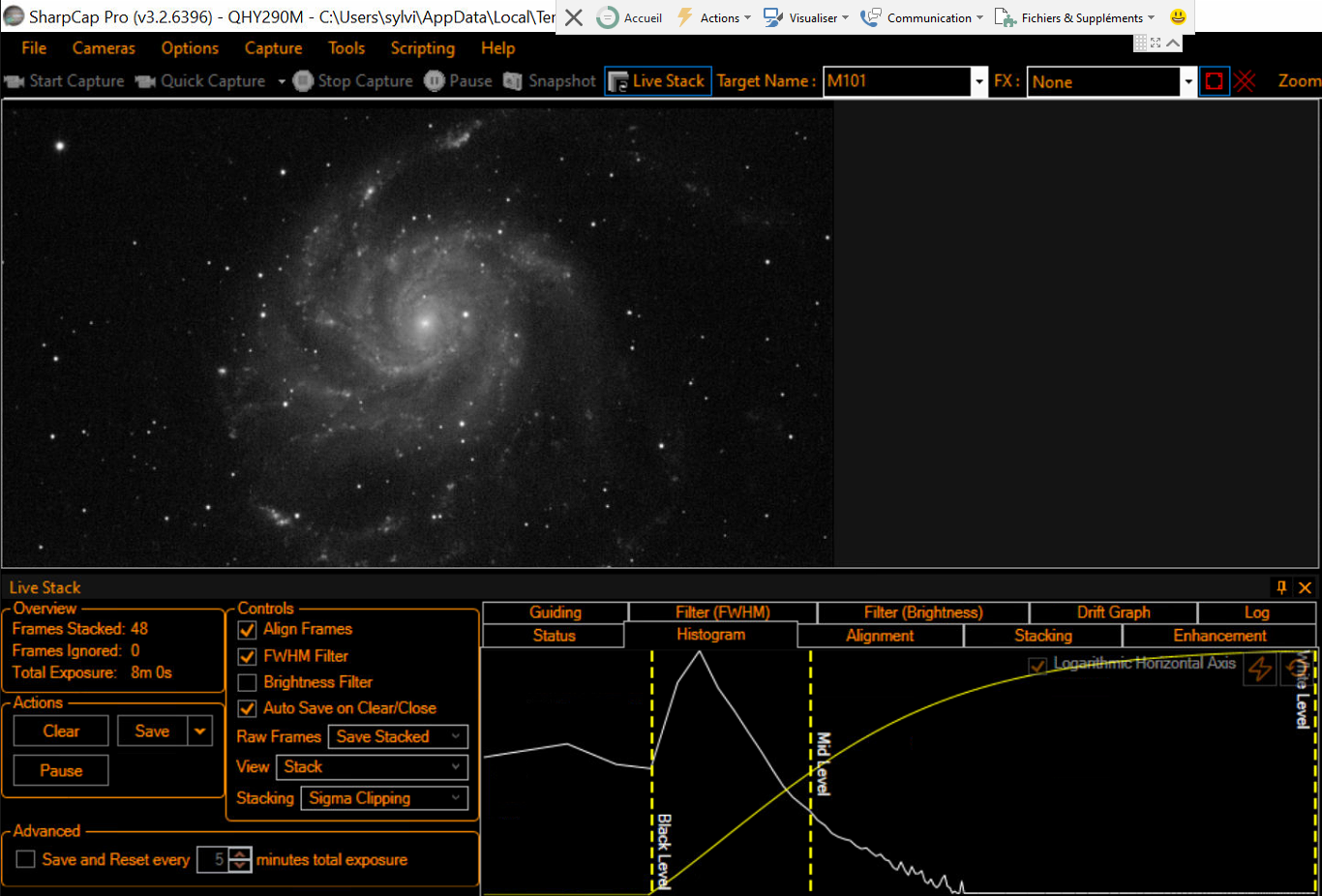Viewport: 1322px width, 896px height.
Task: Switch to the Alignment tab
Action: (x=880, y=636)
